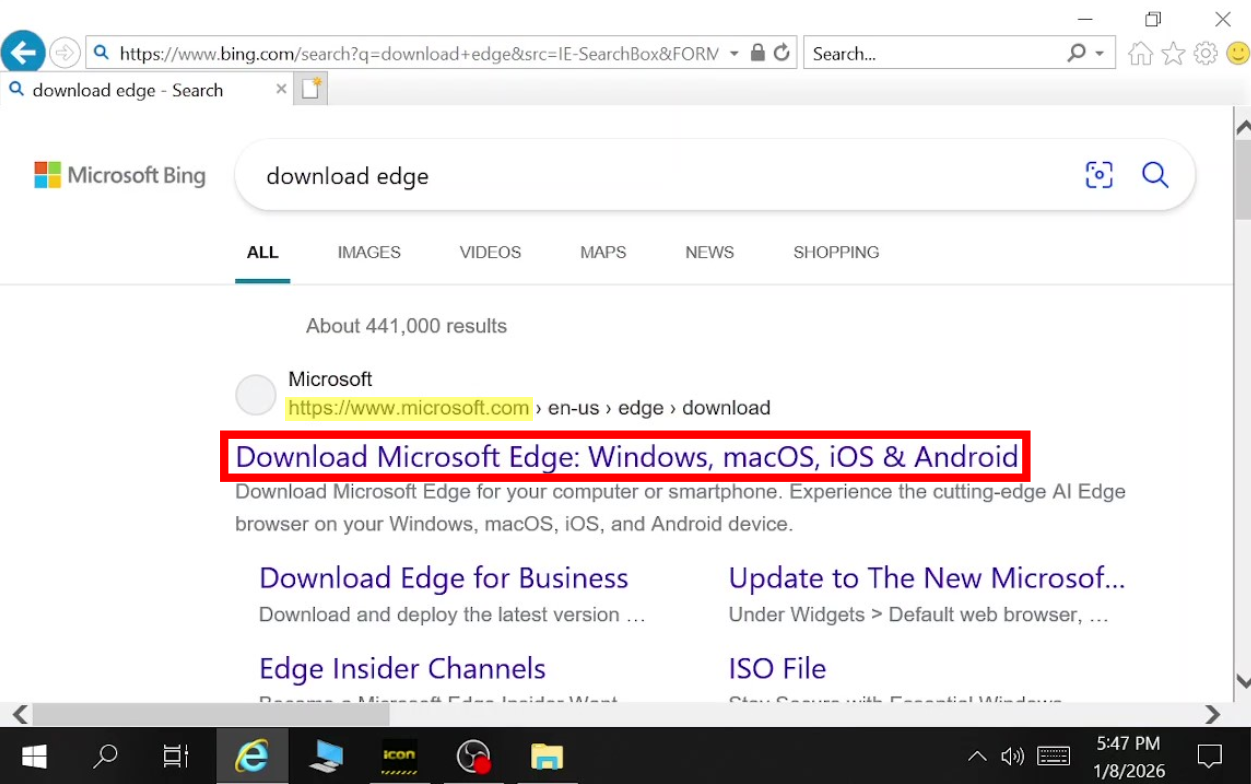The image size is (1251, 784).
Task: Click the Bing search magnifier button
Action: pos(1155,175)
